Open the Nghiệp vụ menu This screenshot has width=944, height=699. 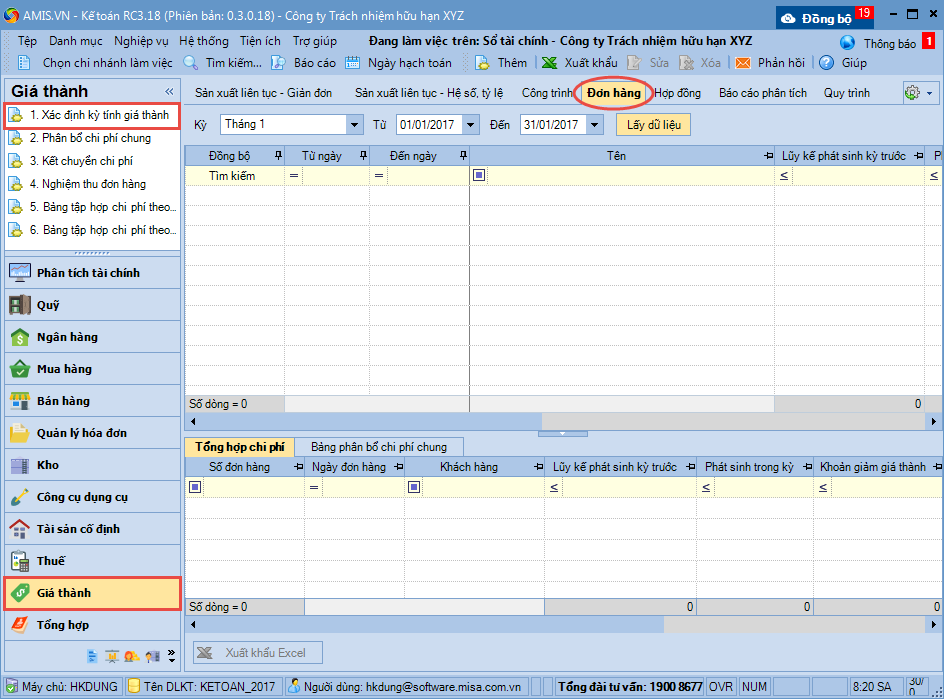pos(141,41)
